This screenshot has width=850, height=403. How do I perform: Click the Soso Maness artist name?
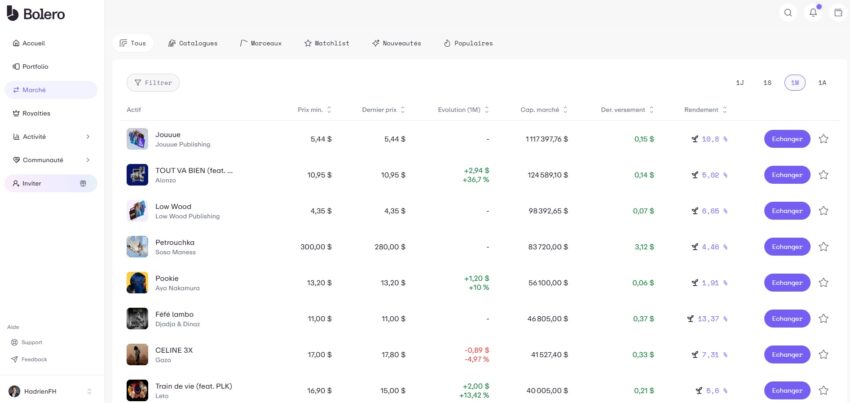[175, 252]
